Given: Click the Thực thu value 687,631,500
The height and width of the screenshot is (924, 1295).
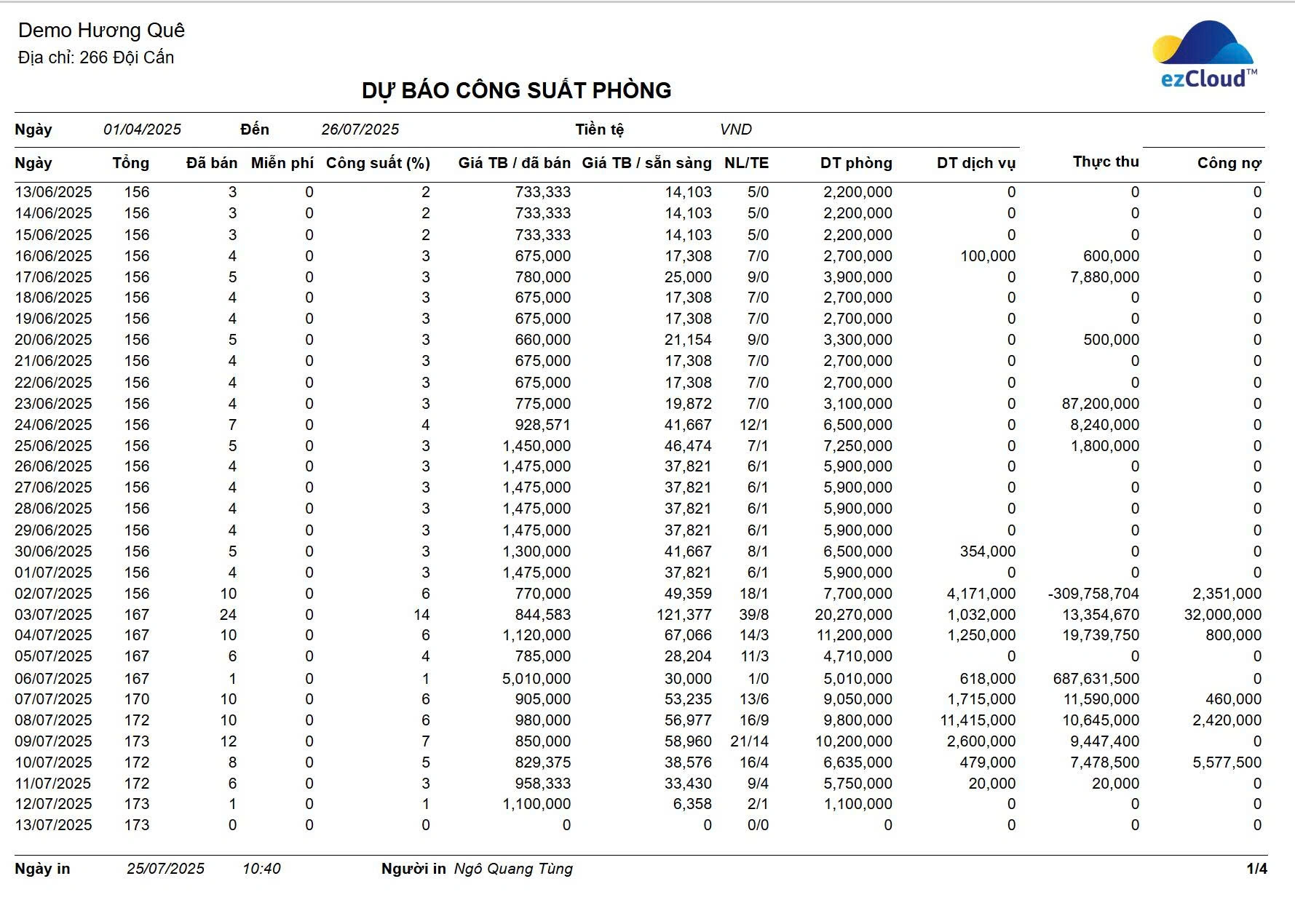Looking at the screenshot, I should pyautogui.click(x=1096, y=679).
